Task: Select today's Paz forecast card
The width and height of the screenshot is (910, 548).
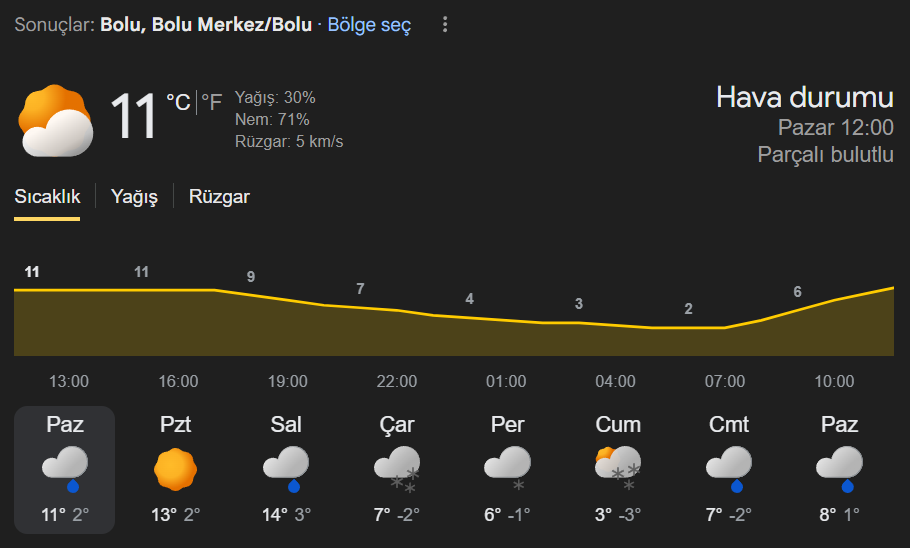Action: pos(65,469)
